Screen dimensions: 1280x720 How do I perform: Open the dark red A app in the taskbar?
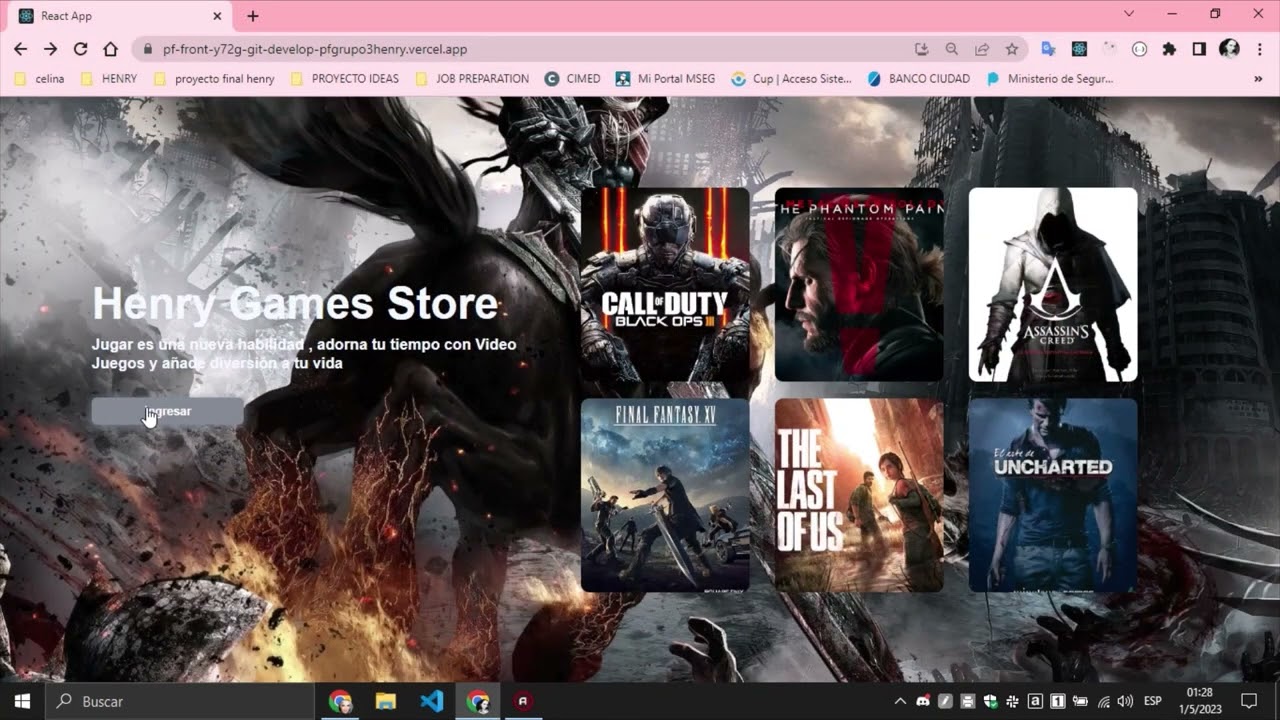pos(522,701)
